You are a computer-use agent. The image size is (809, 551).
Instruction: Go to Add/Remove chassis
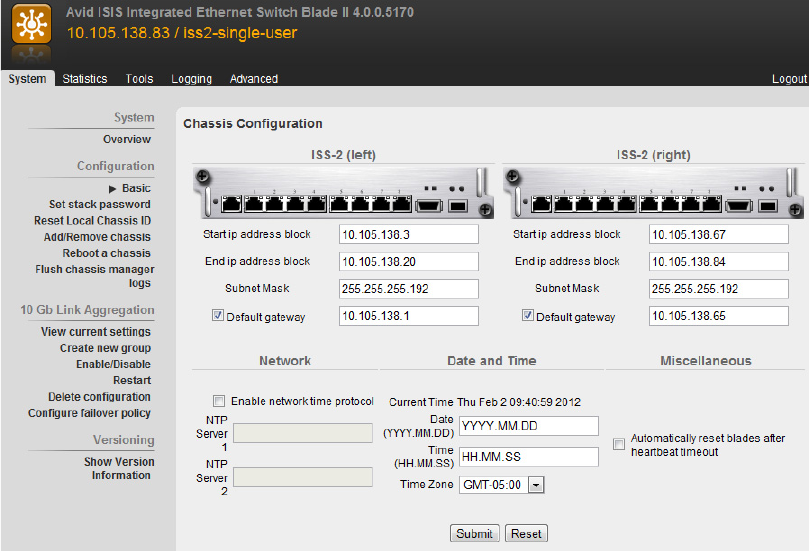(x=97, y=237)
